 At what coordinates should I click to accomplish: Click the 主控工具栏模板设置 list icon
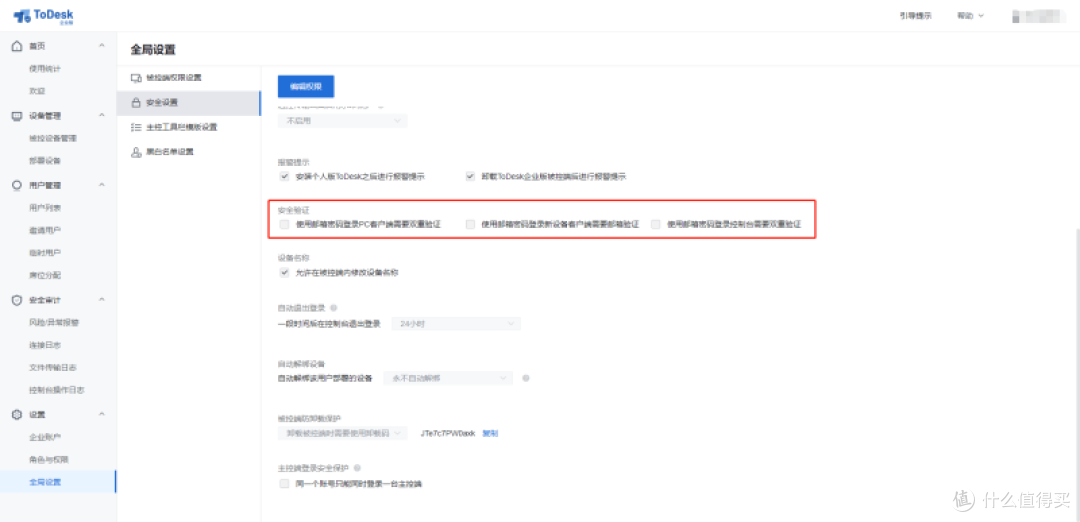(136, 127)
